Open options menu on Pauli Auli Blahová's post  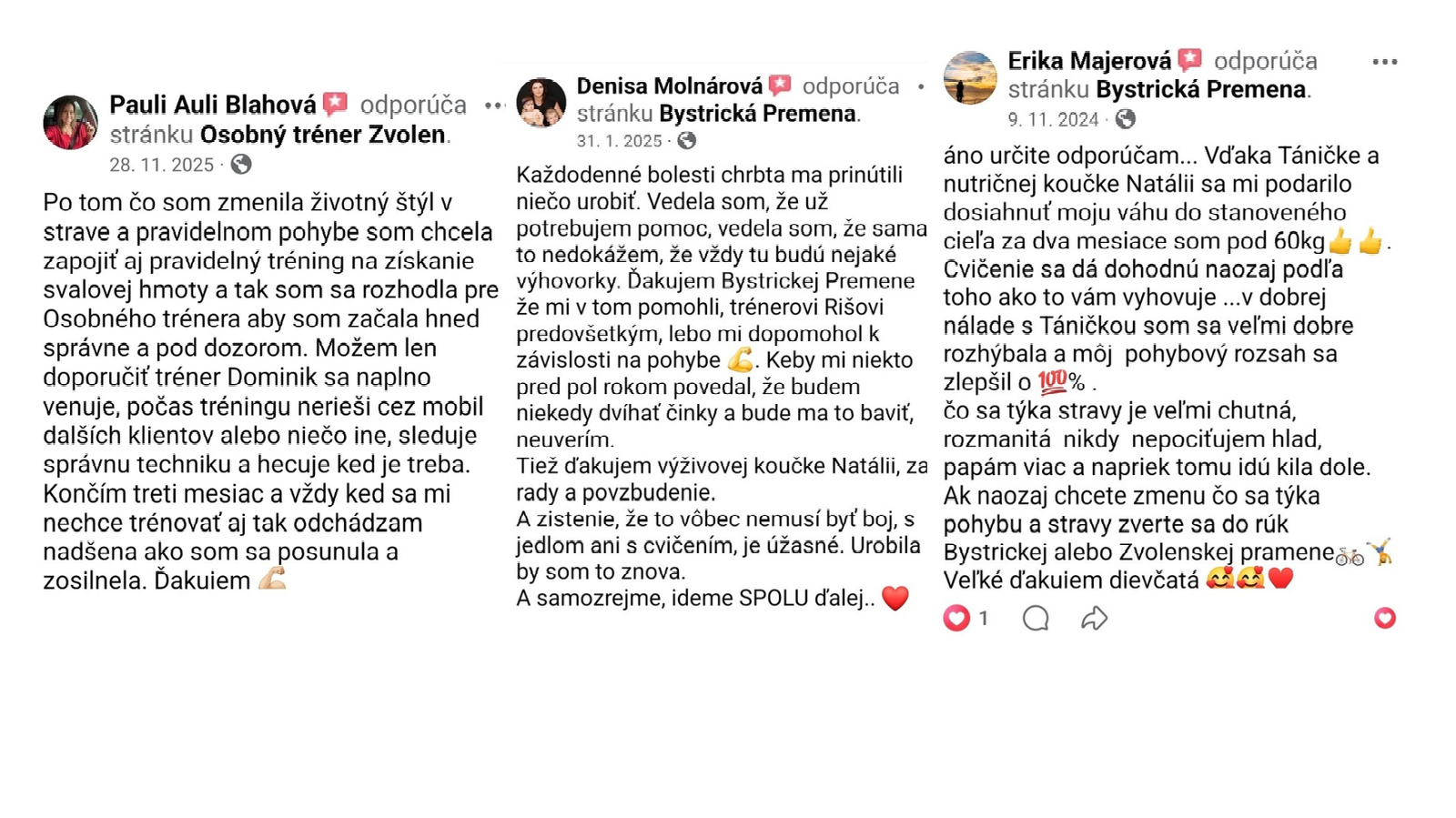[494, 106]
